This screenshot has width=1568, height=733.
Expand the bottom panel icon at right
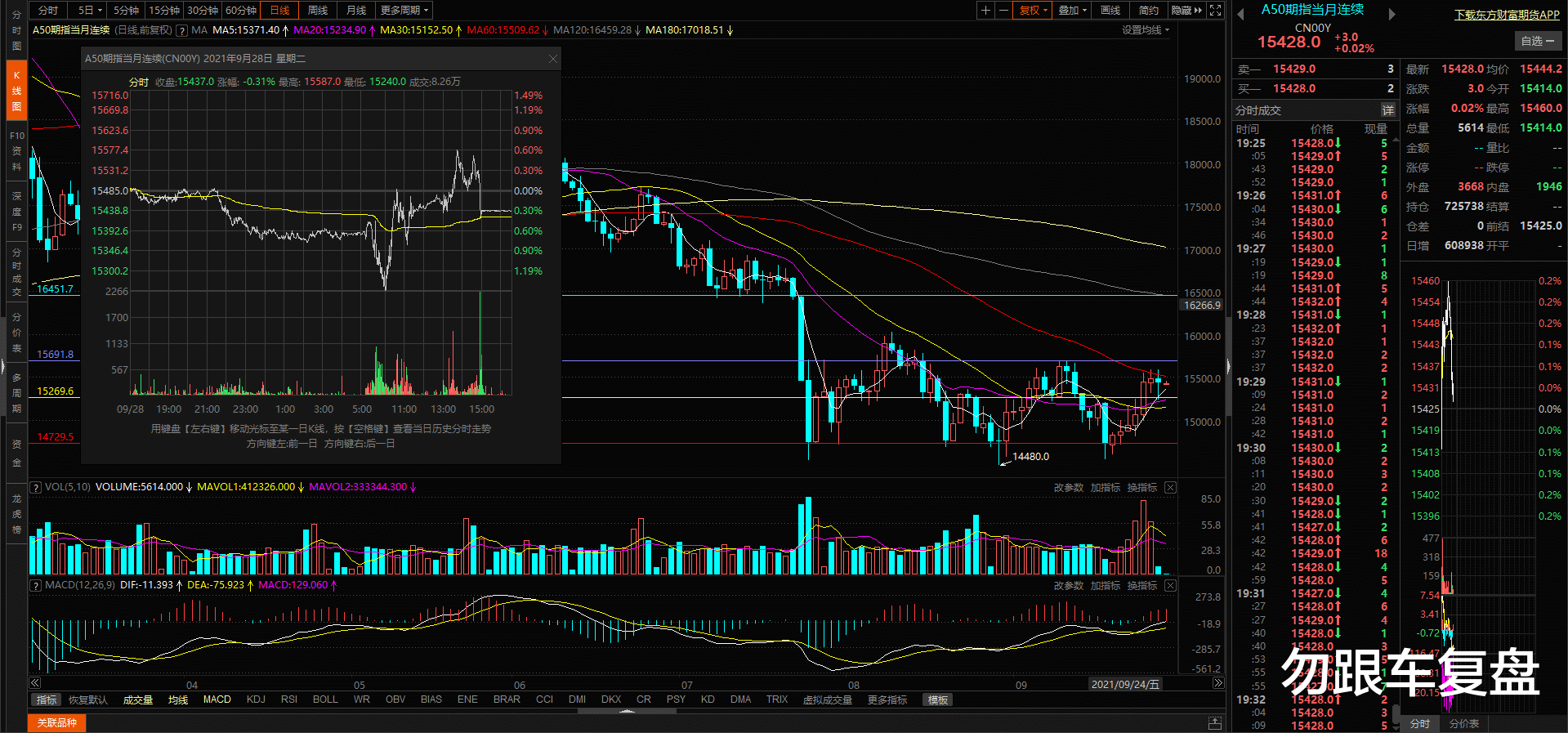tap(1215, 723)
